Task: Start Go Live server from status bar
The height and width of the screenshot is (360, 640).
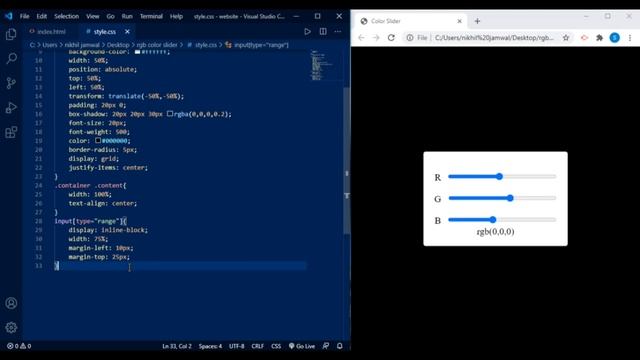Action: (302, 346)
